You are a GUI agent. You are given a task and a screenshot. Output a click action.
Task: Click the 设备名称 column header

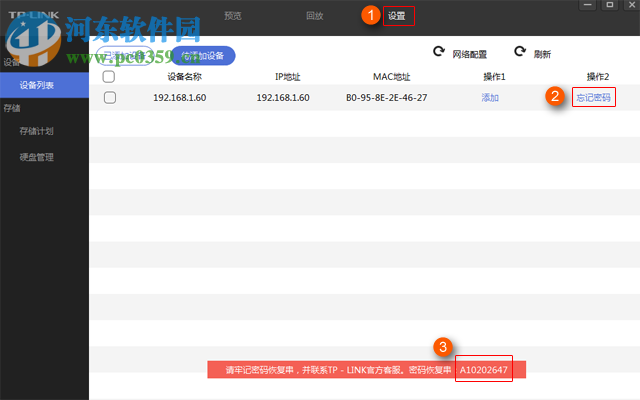click(x=184, y=77)
